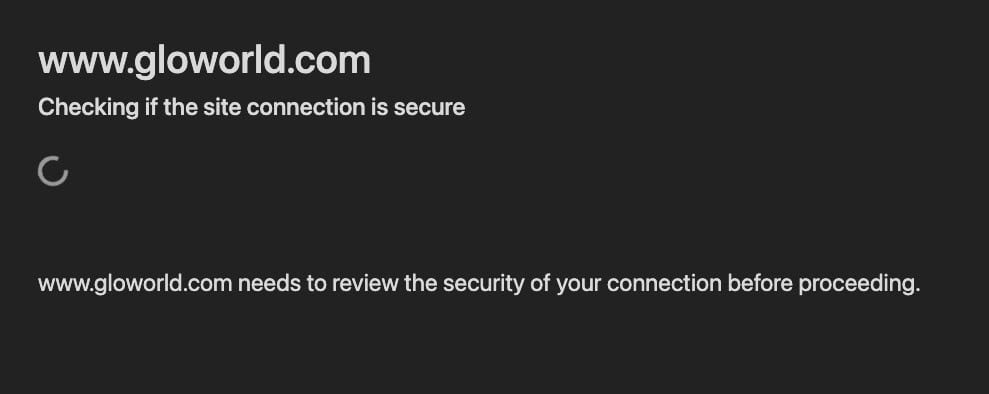
Task: Click the word 'connection' in the subtitle
Action: [x=306, y=107]
